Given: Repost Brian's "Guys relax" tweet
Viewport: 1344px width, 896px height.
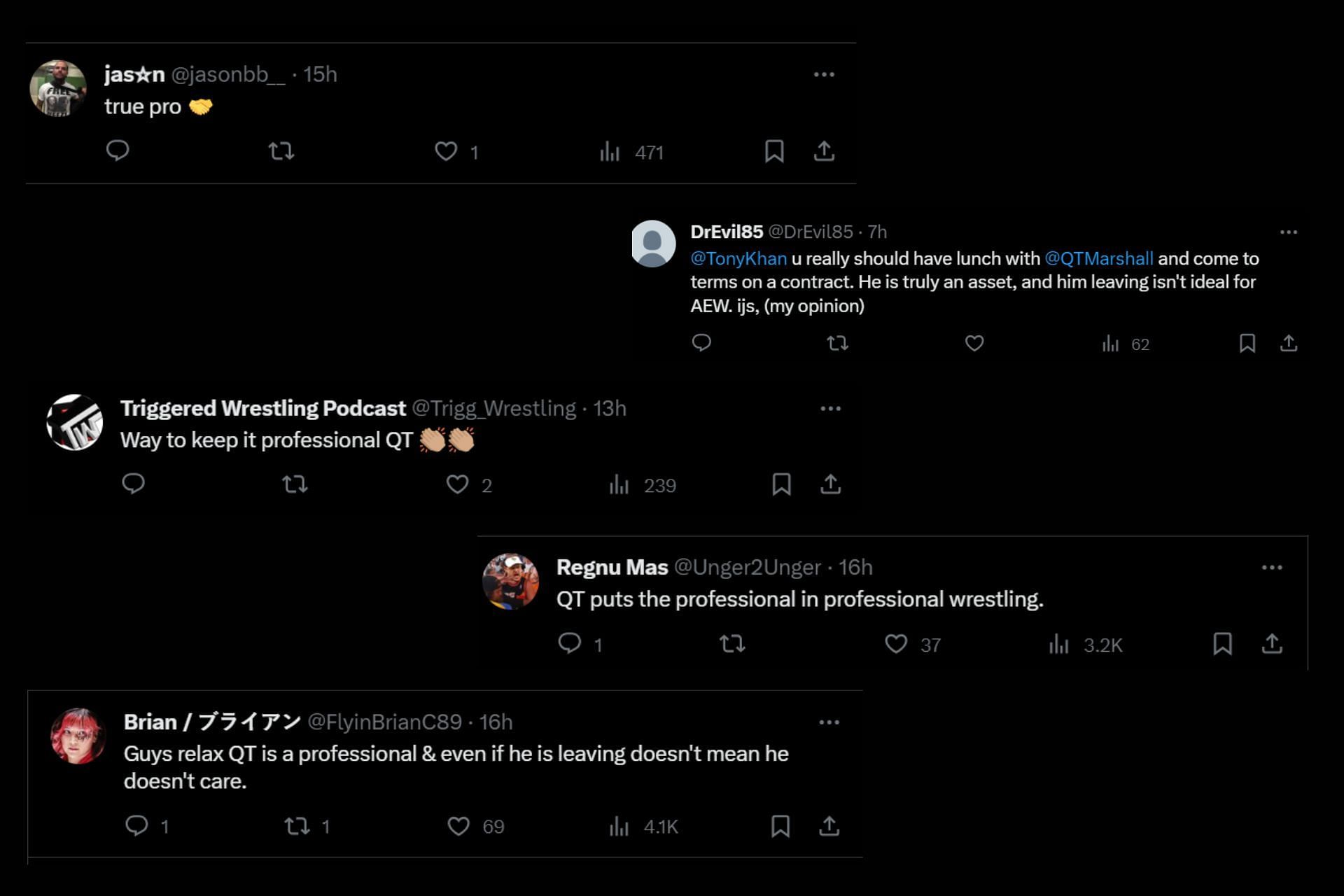Looking at the screenshot, I should point(297,826).
